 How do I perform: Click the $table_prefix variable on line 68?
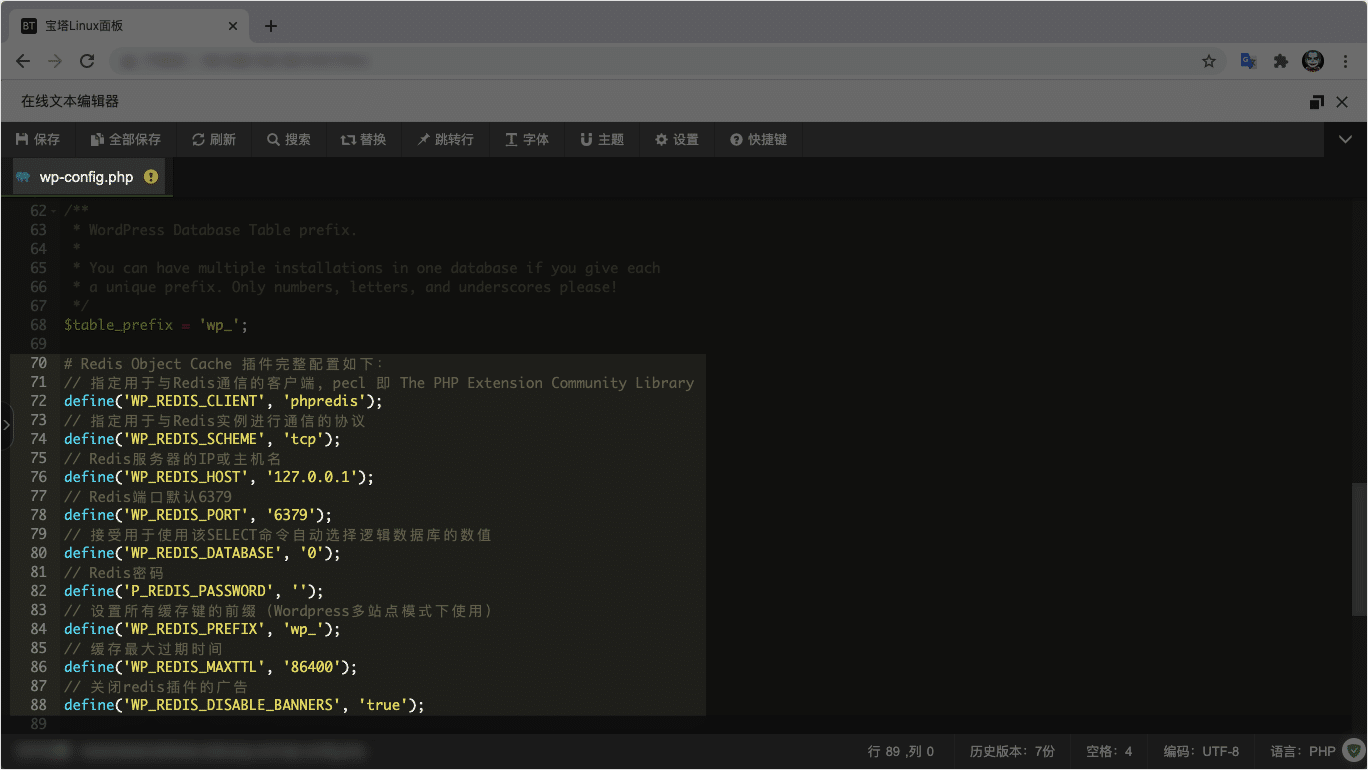118,325
